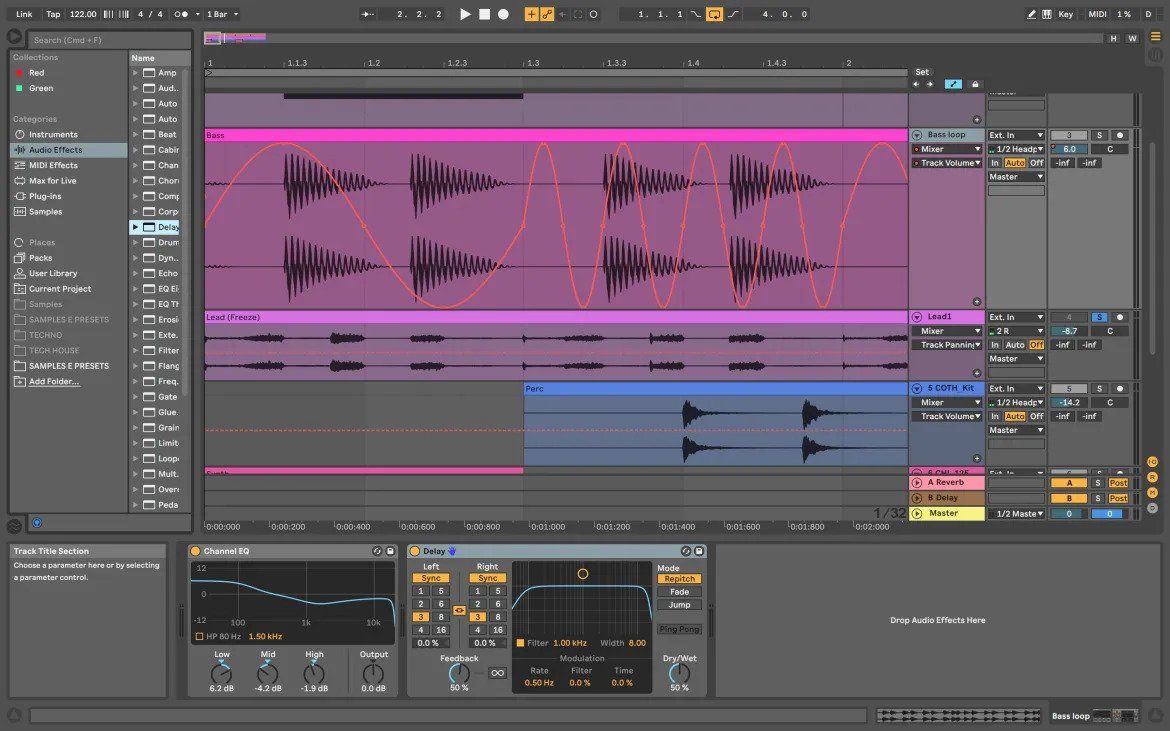The height and width of the screenshot is (731, 1170).
Task: Open the 1 Bar quantization menu
Action: coord(221,14)
